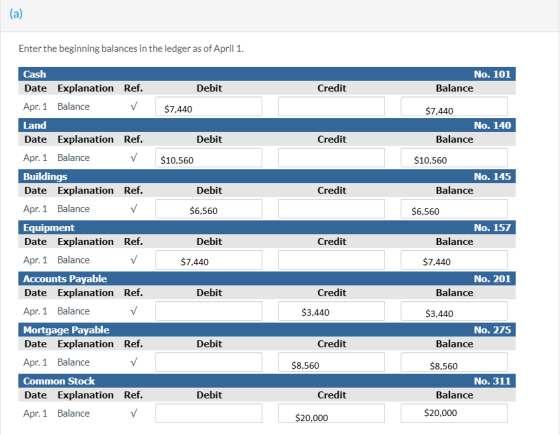Click account number No. 201
Screen dimensions: 560x435
click(x=492, y=278)
